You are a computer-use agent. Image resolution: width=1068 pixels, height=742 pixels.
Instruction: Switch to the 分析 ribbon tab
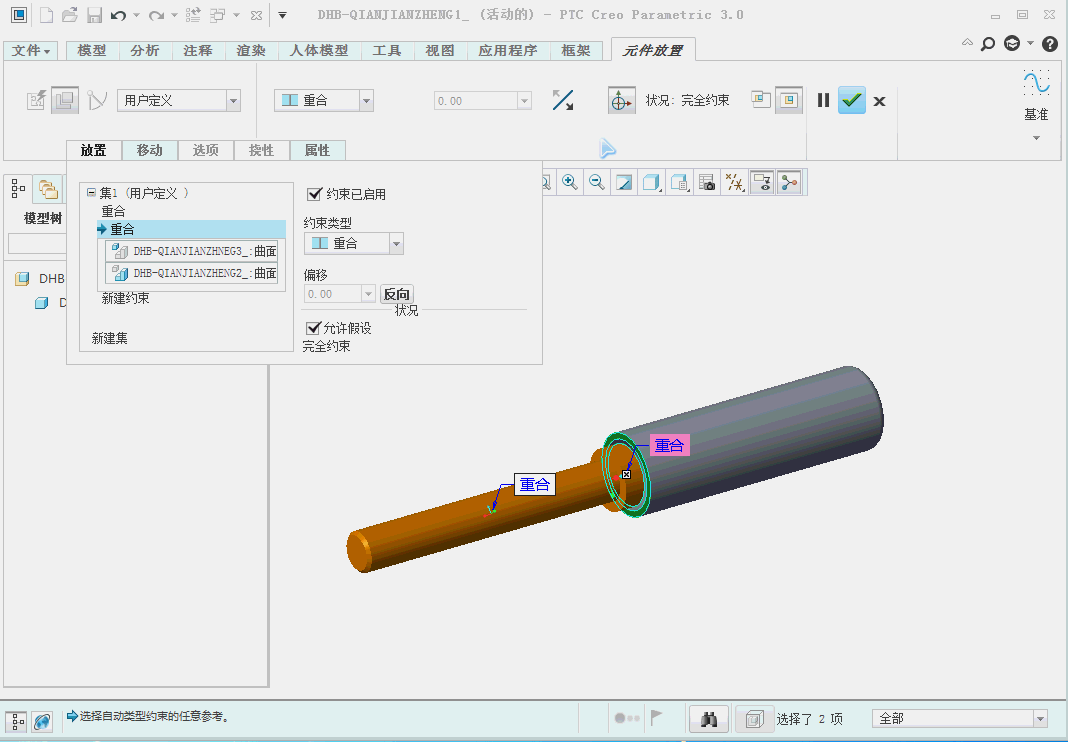coord(145,50)
